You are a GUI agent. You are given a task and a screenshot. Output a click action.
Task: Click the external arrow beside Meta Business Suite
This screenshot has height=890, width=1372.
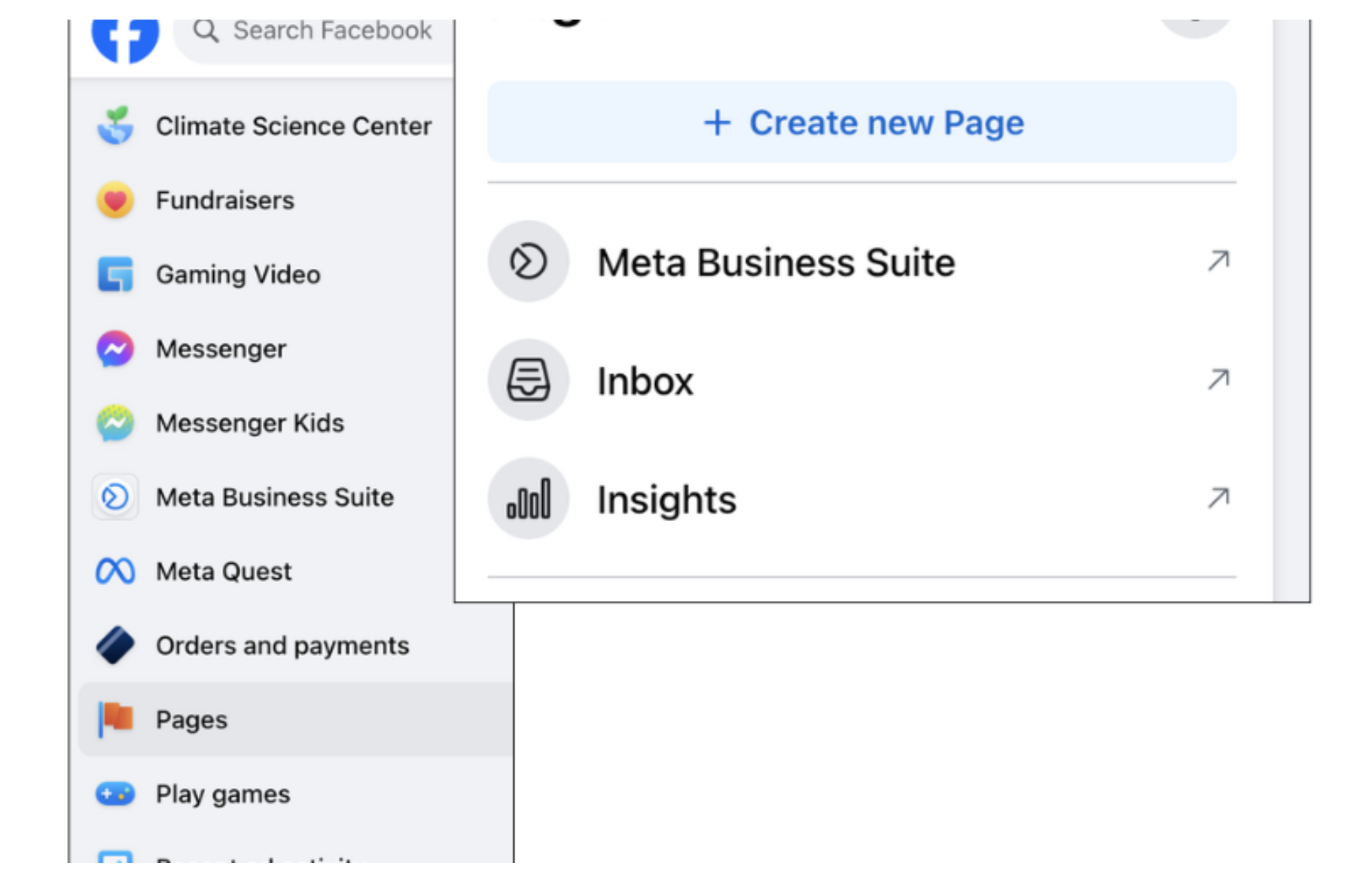point(1218,261)
